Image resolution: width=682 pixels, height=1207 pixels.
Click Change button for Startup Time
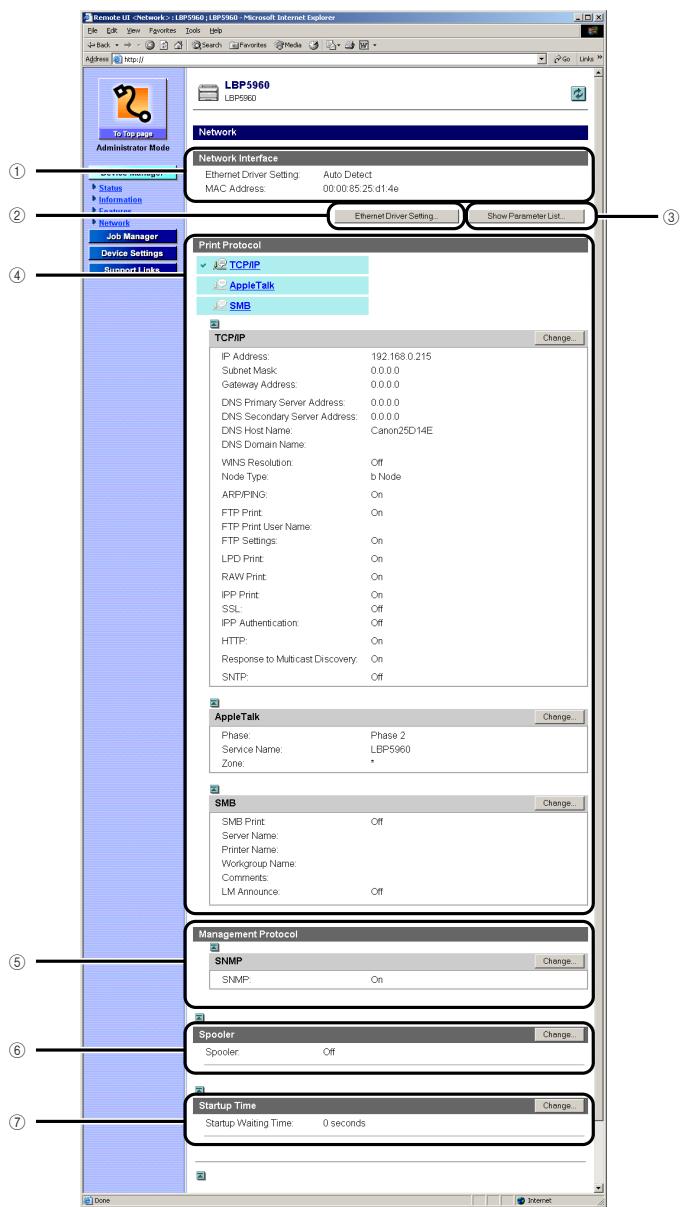click(x=560, y=1105)
